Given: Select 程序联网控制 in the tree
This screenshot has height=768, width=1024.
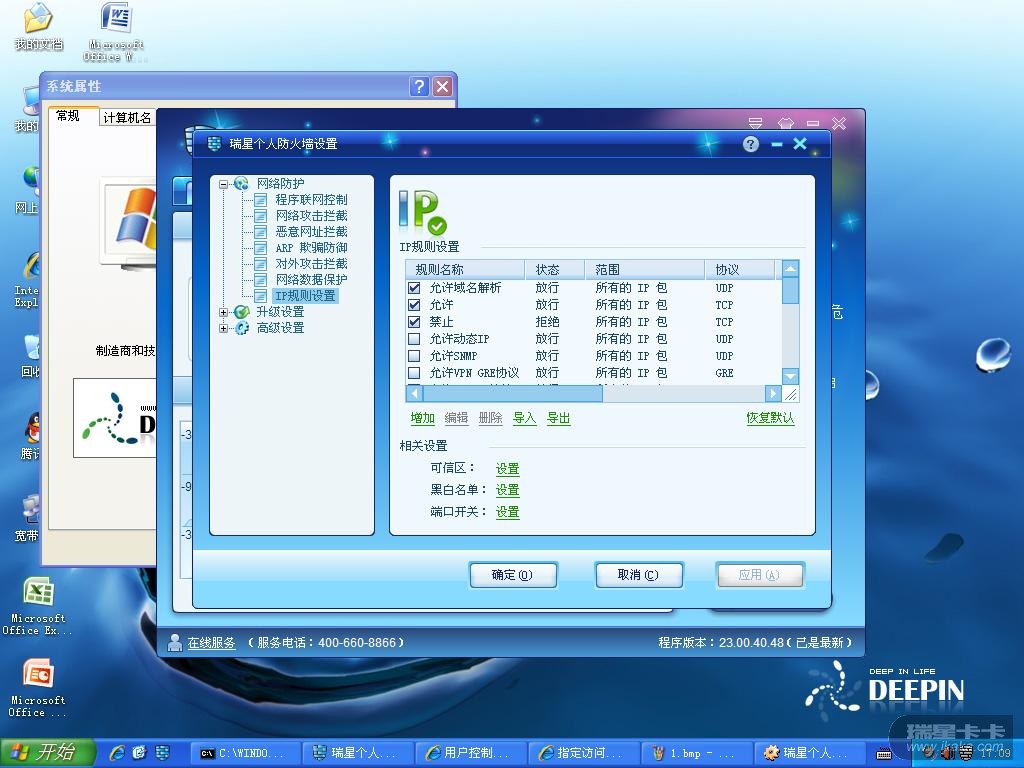Looking at the screenshot, I should coord(311,200).
